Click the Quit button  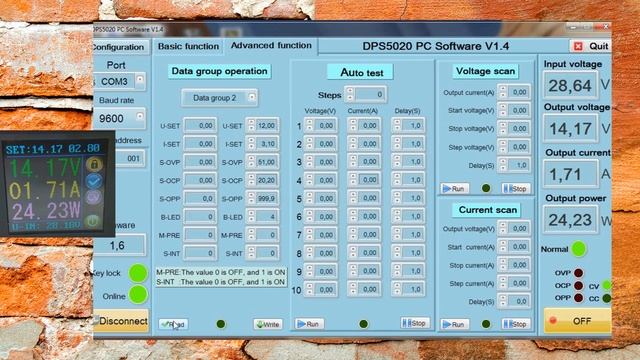(591, 46)
